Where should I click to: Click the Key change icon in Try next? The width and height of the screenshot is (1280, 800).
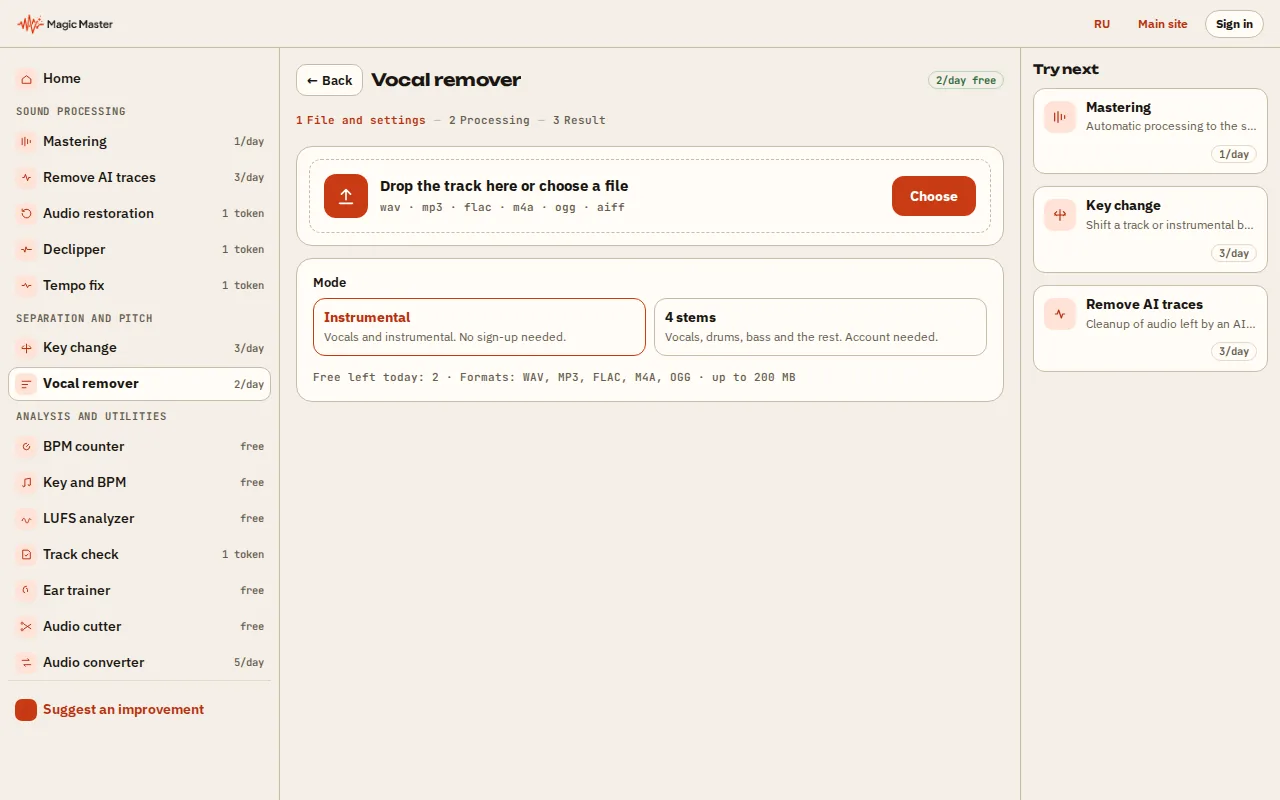1060,215
